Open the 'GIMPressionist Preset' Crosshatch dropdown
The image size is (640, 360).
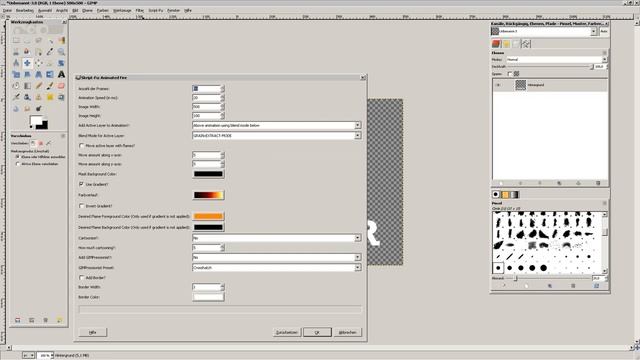(276, 268)
